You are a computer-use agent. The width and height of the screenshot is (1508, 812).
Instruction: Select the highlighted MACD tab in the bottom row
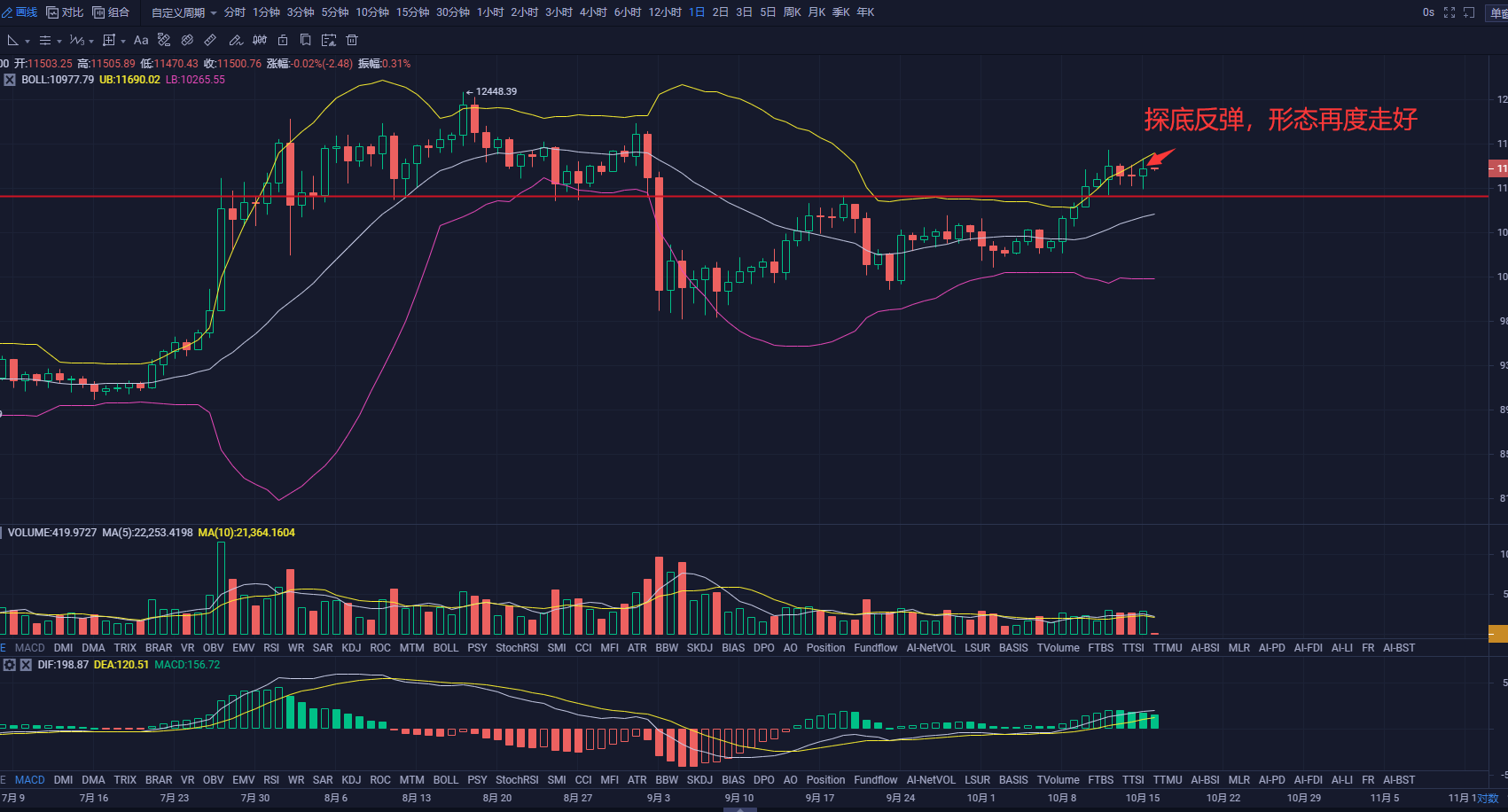tap(29, 780)
